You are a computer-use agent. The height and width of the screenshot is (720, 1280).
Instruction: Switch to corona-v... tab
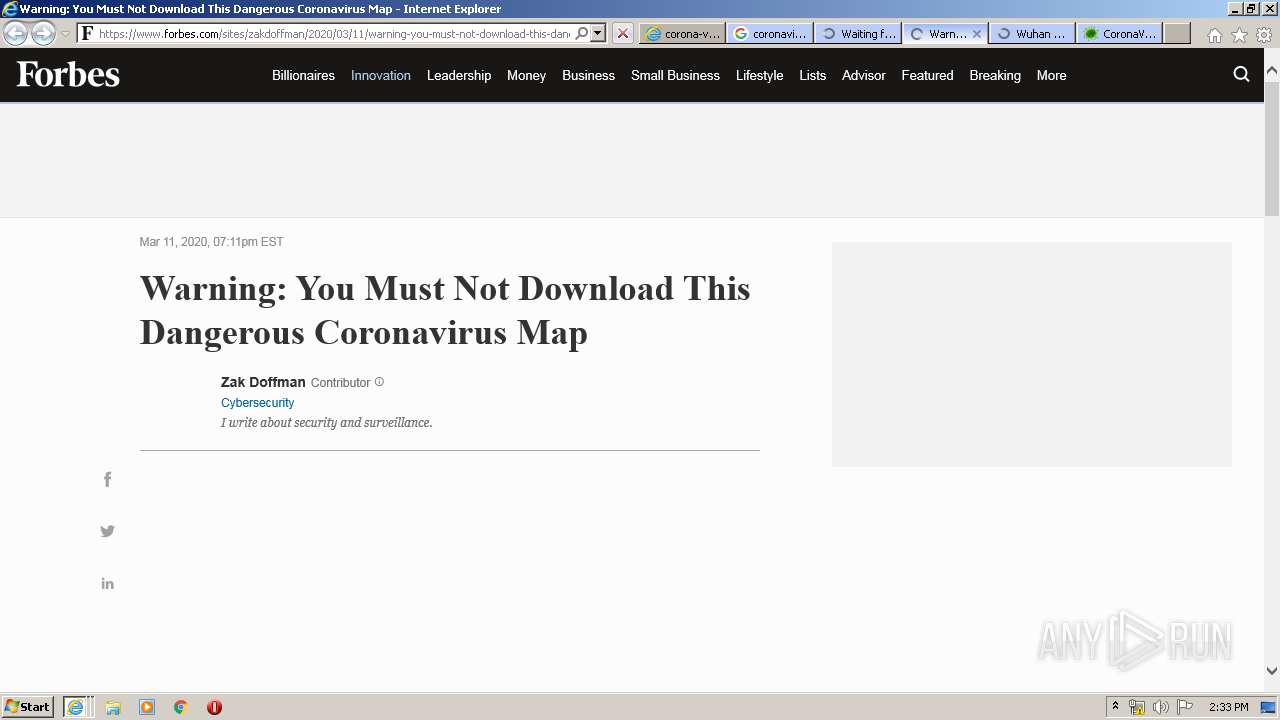(x=683, y=33)
